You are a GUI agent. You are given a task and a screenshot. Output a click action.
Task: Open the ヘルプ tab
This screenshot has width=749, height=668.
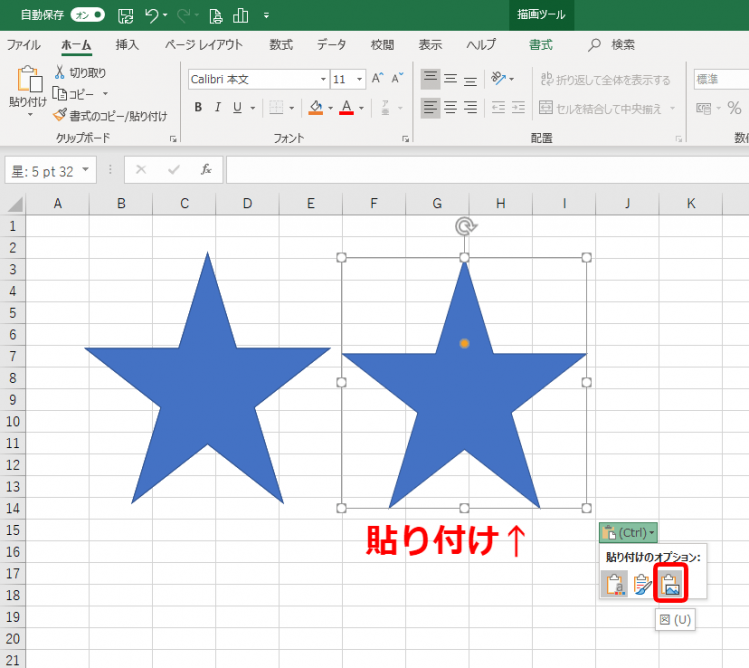481,45
